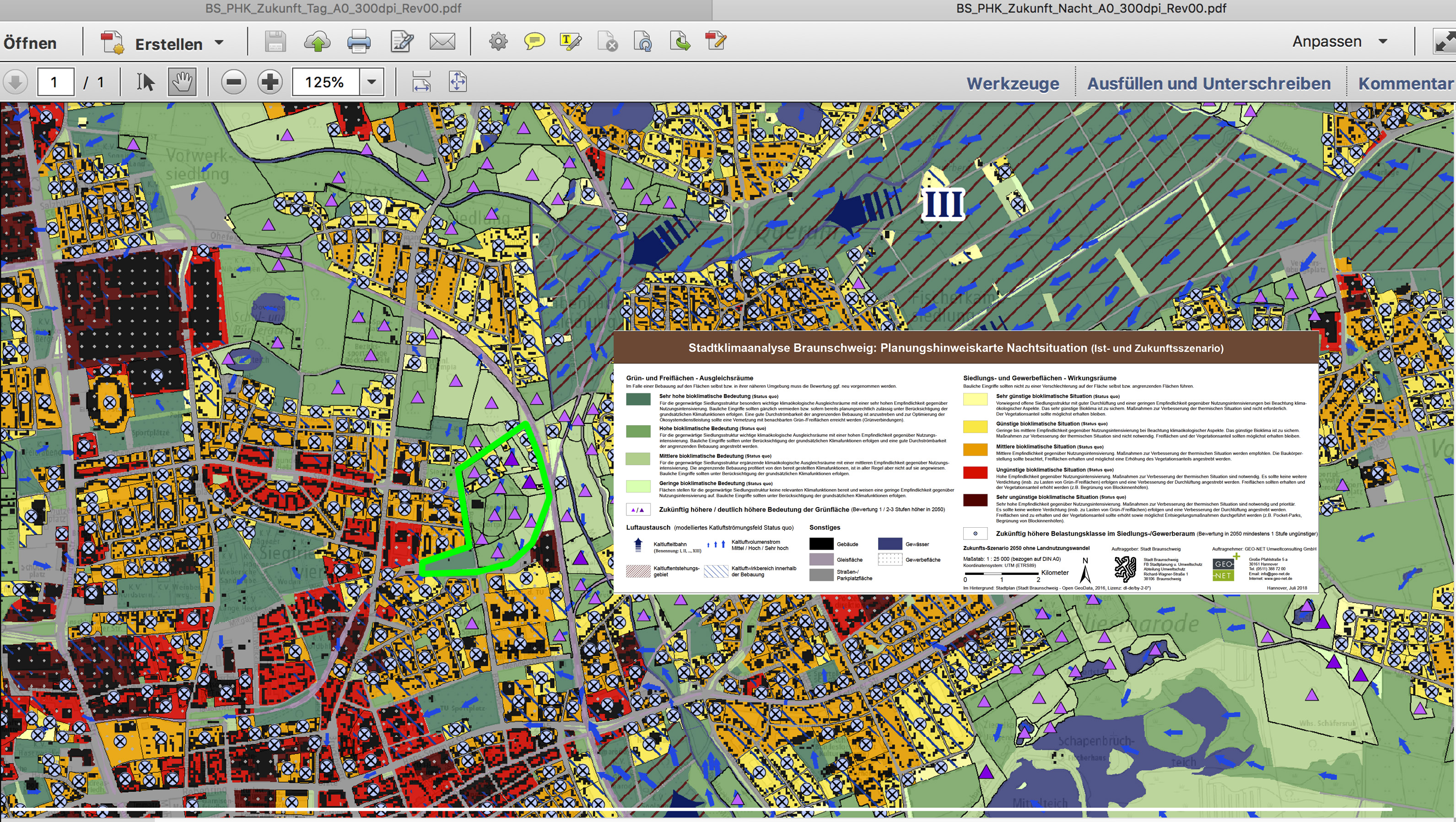This screenshot has height=822, width=1456.
Task: Click the yellow sticky note comment icon
Action: click(534, 42)
